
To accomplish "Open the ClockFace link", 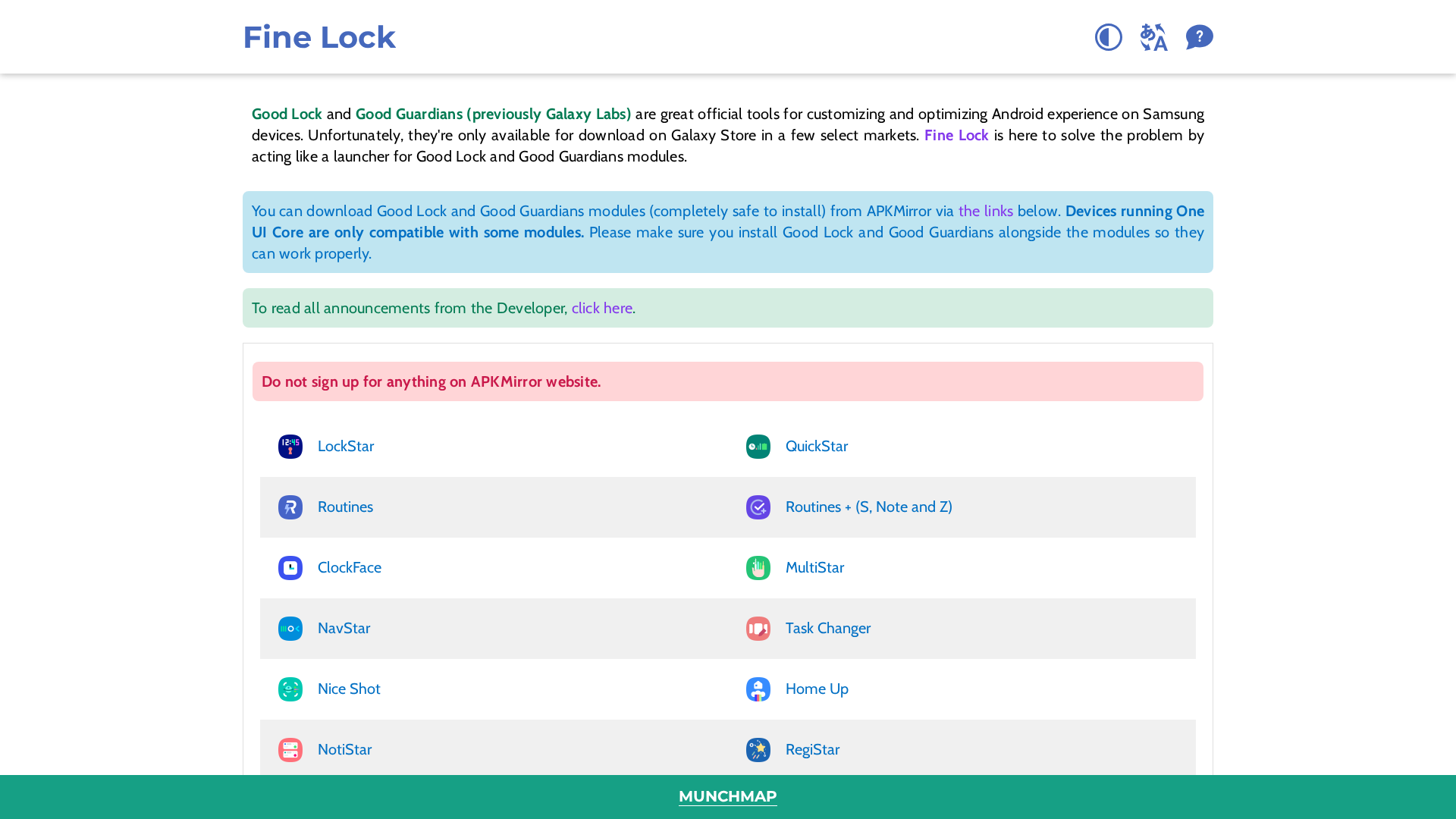I will 350,567.
